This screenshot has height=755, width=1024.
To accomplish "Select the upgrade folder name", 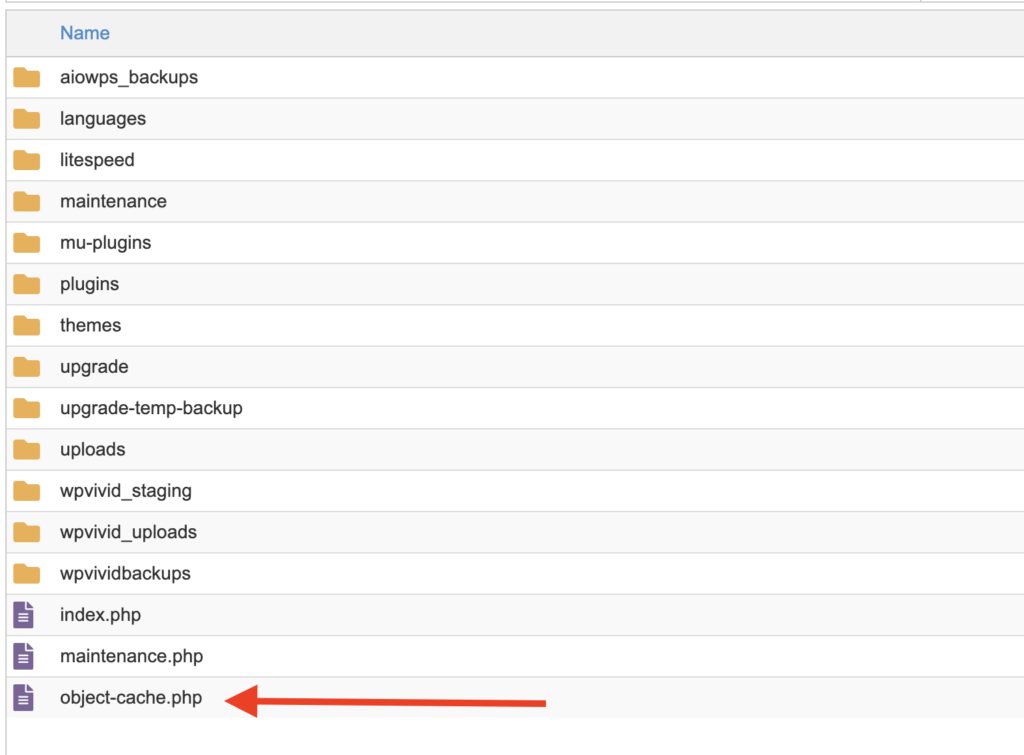I will pyautogui.click(x=94, y=367).
